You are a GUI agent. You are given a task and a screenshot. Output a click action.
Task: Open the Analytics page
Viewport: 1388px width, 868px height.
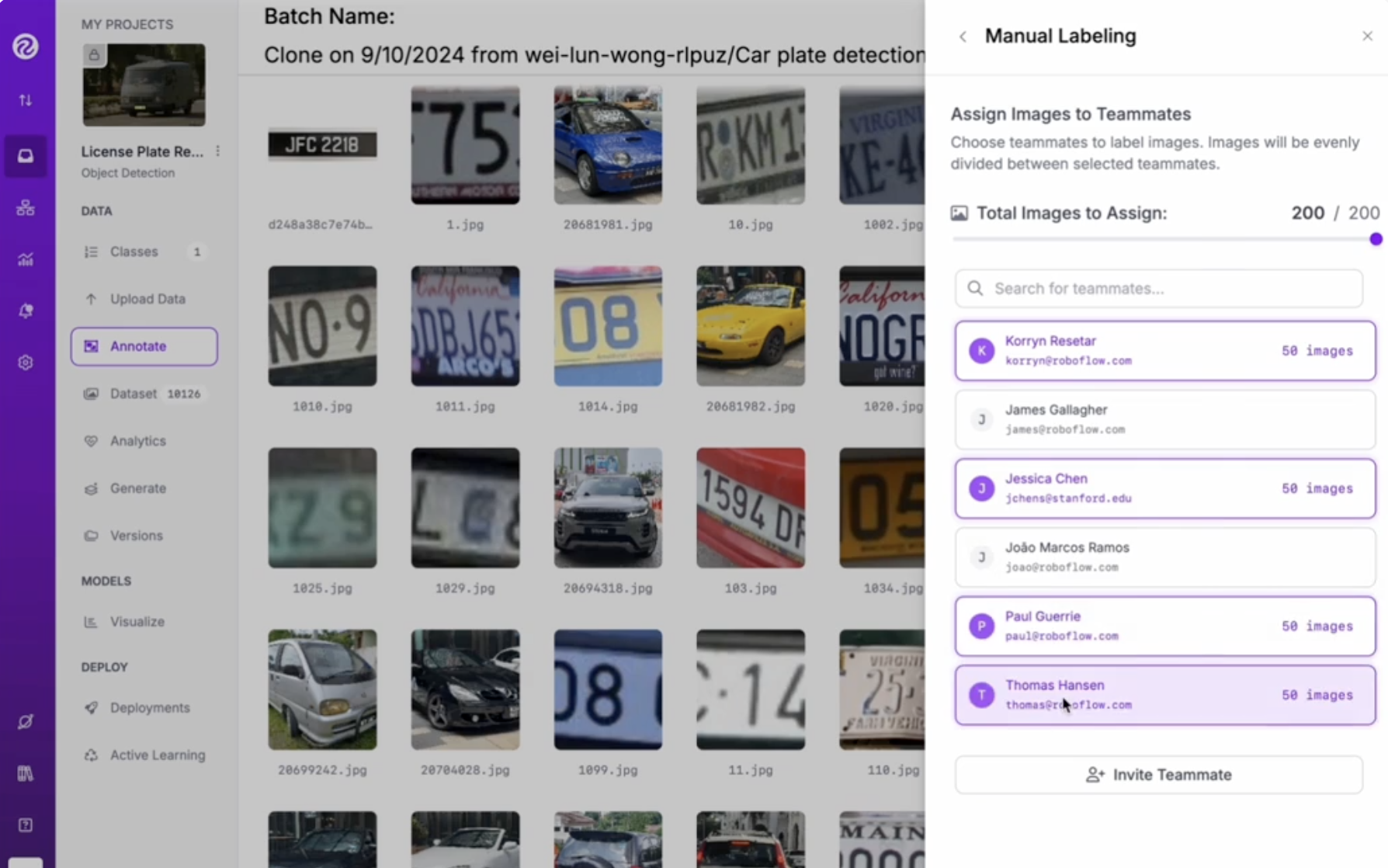coord(144,441)
